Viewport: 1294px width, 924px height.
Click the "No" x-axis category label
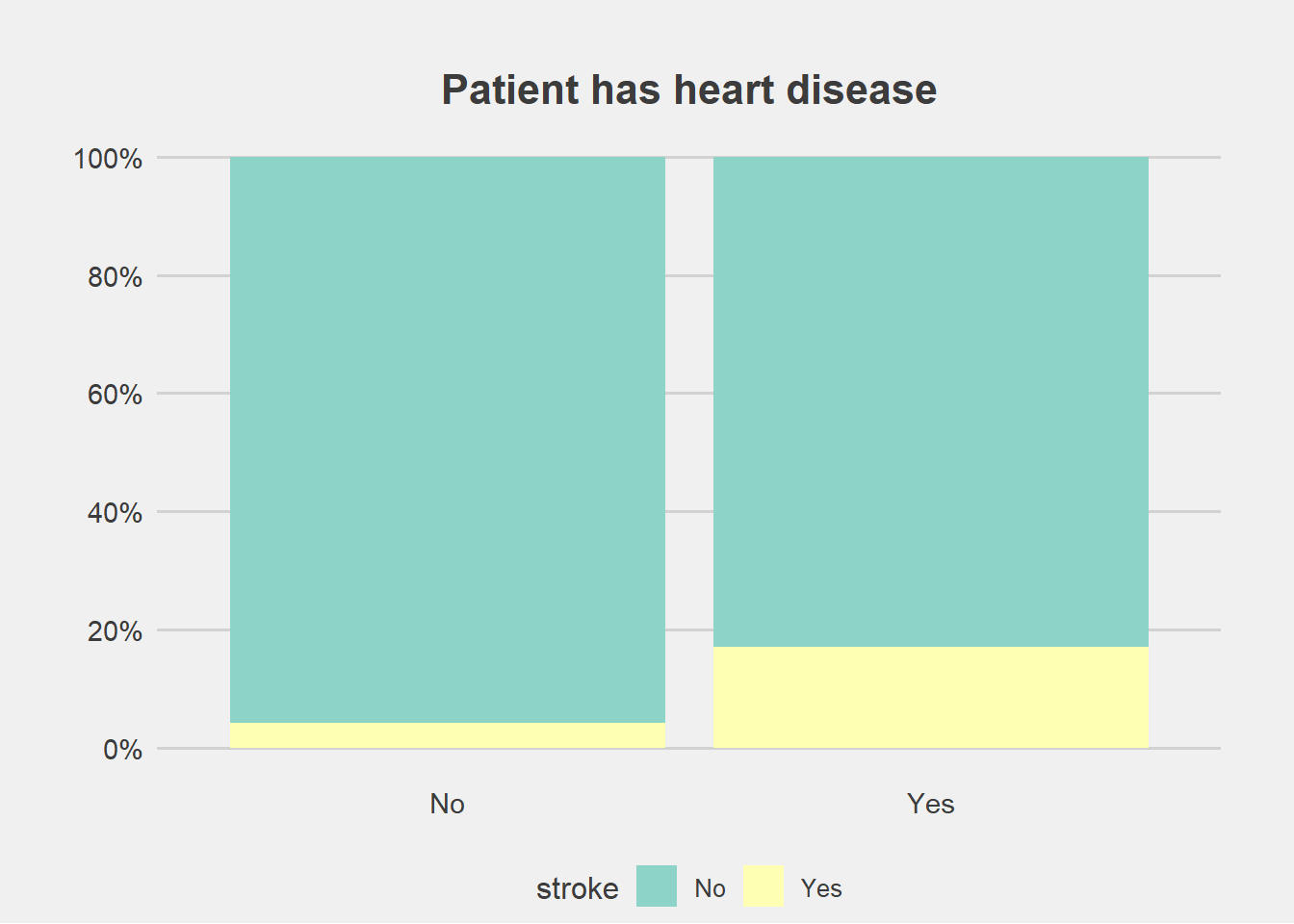[448, 804]
